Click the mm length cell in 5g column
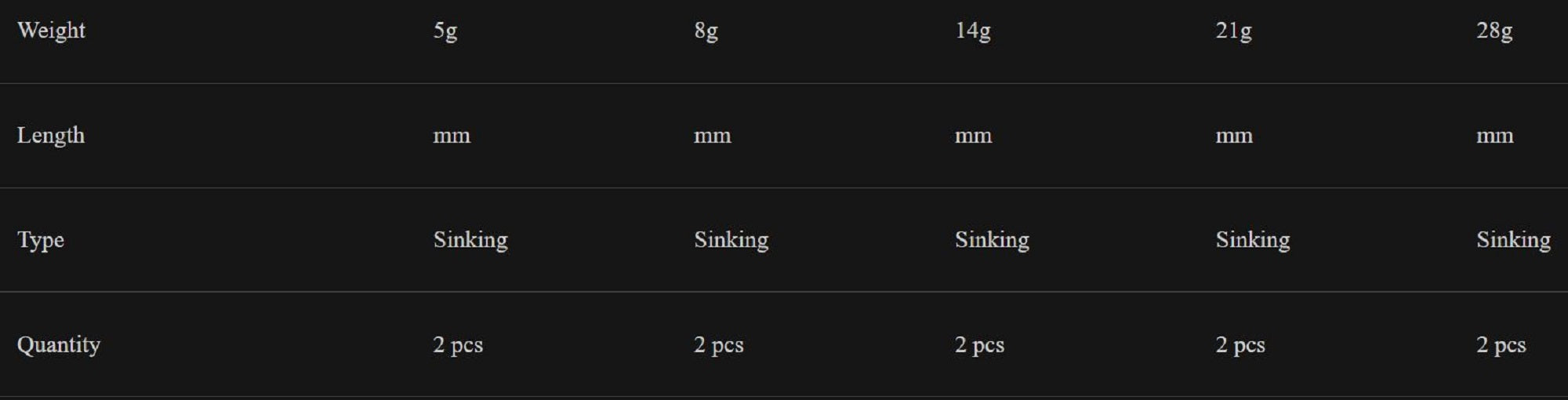This screenshot has width=1568, height=400. (452, 136)
